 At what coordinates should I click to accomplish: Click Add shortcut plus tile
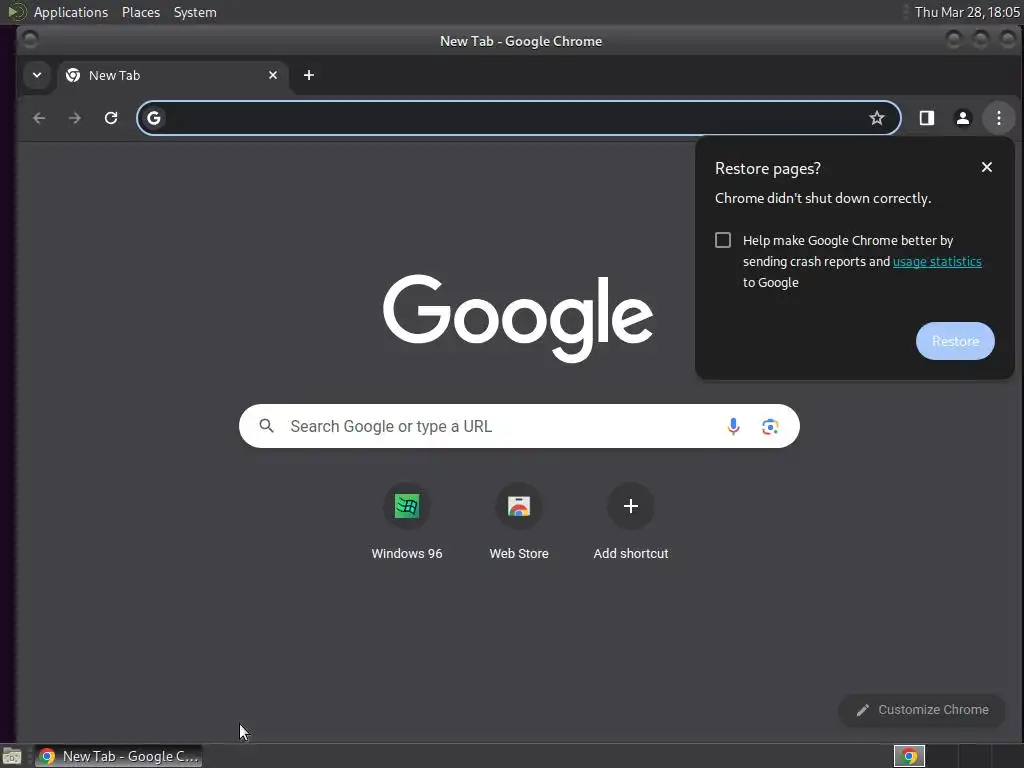[x=631, y=506]
